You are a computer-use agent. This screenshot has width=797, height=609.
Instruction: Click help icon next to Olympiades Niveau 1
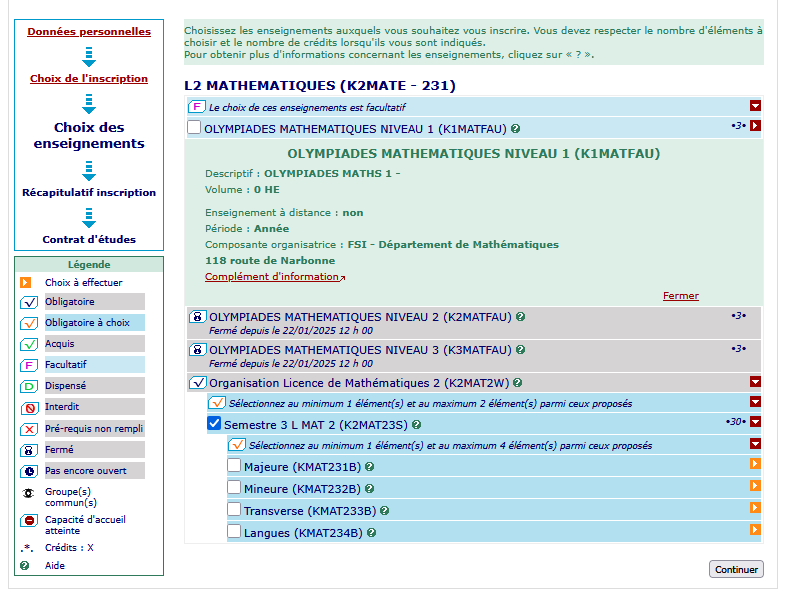(x=516, y=129)
